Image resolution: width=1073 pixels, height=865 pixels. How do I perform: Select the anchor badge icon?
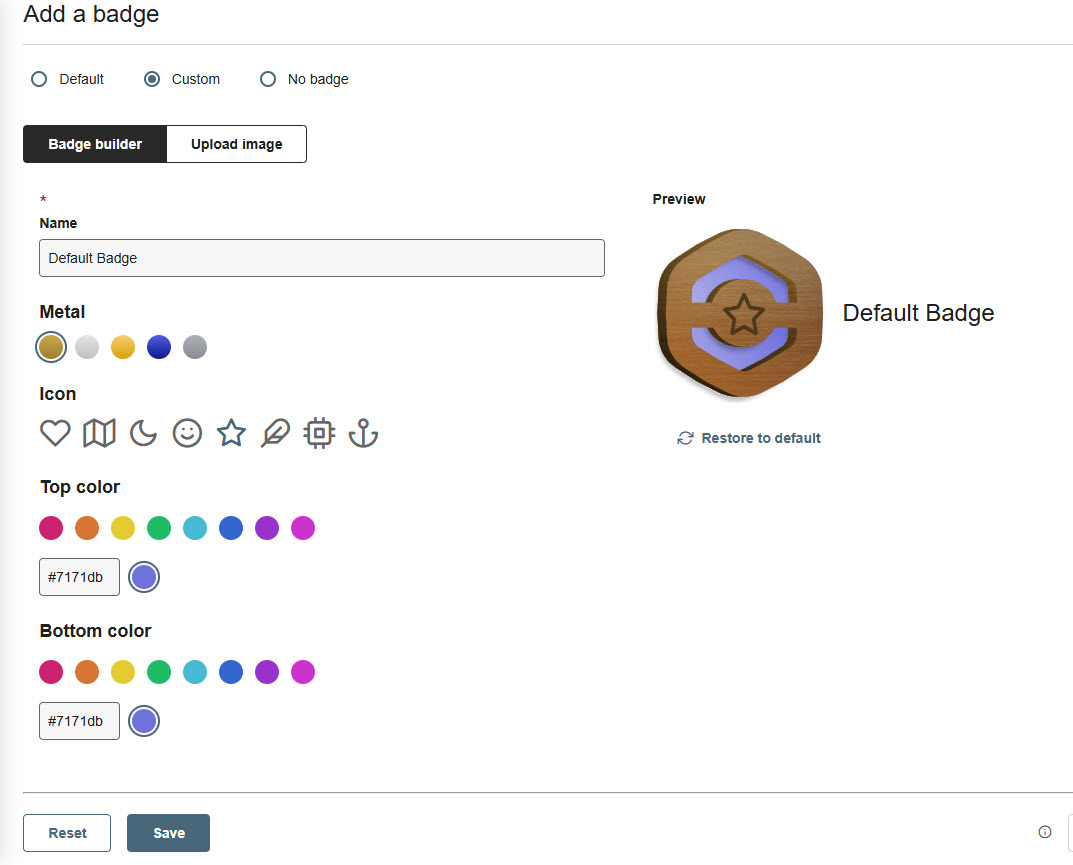point(363,433)
